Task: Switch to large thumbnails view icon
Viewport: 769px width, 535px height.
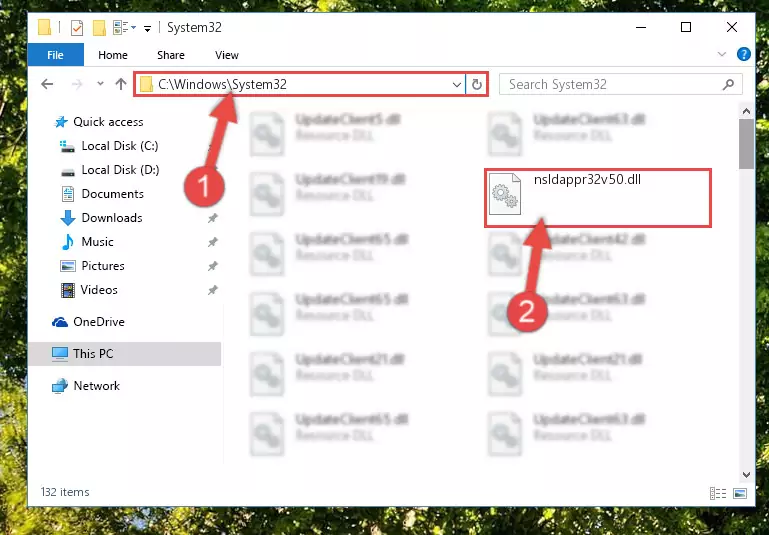Action: coord(740,493)
